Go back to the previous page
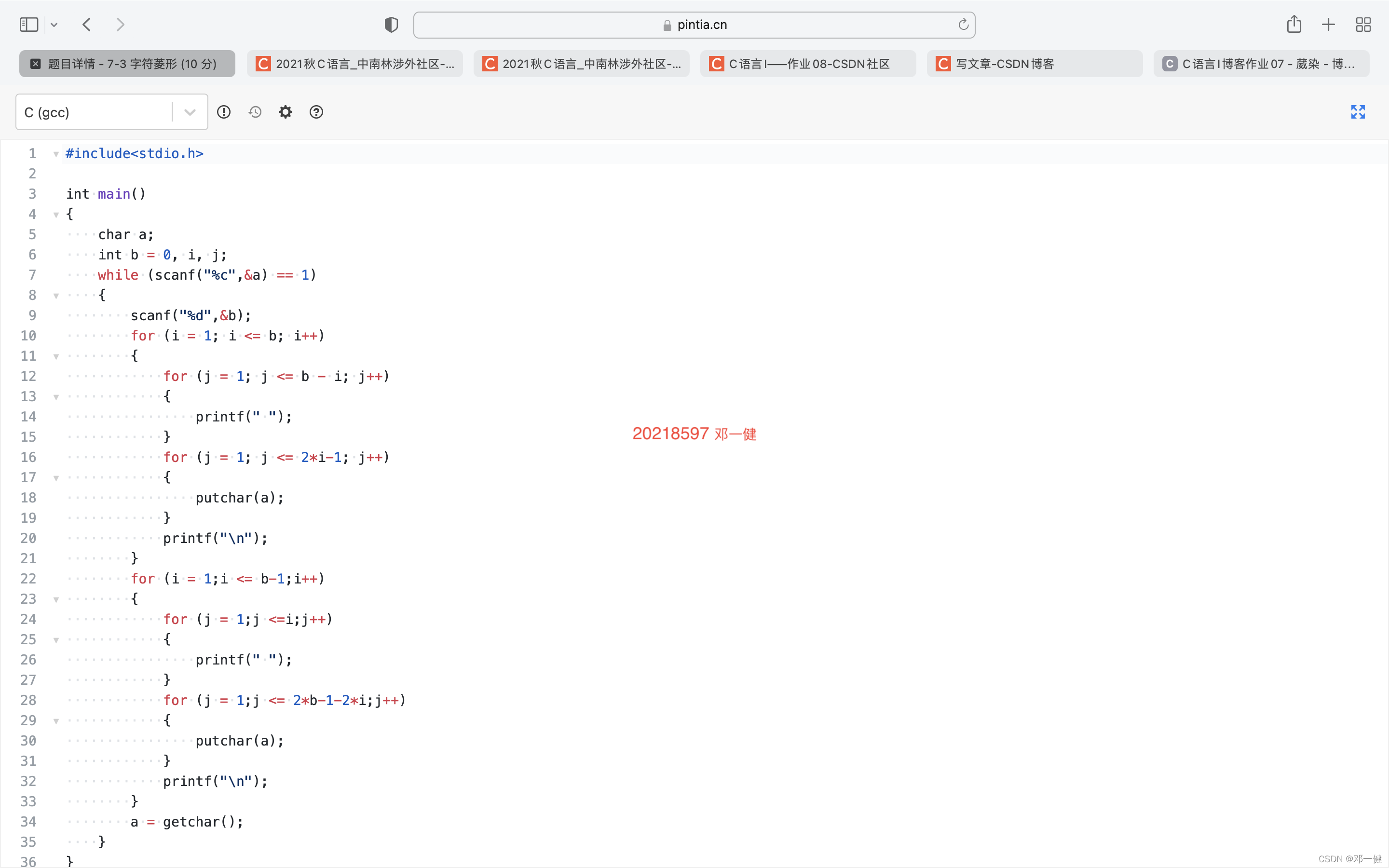Screen dimensions: 1389x868 [87, 25]
